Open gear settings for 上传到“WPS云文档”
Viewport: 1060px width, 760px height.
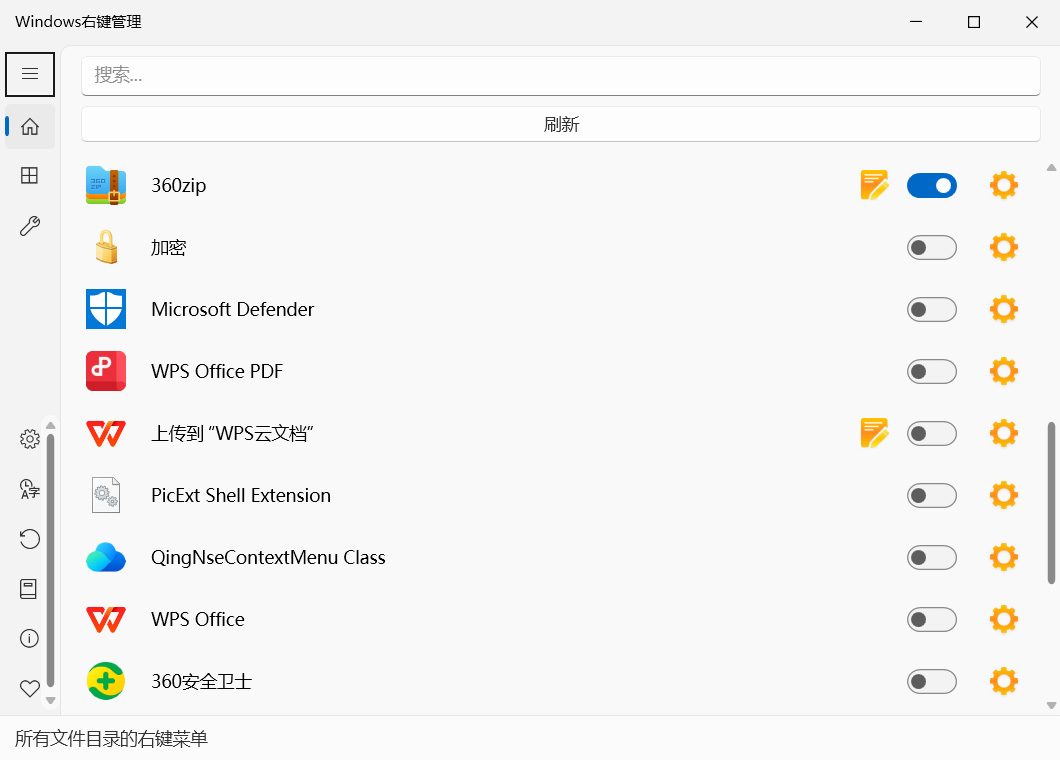click(1004, 433)
